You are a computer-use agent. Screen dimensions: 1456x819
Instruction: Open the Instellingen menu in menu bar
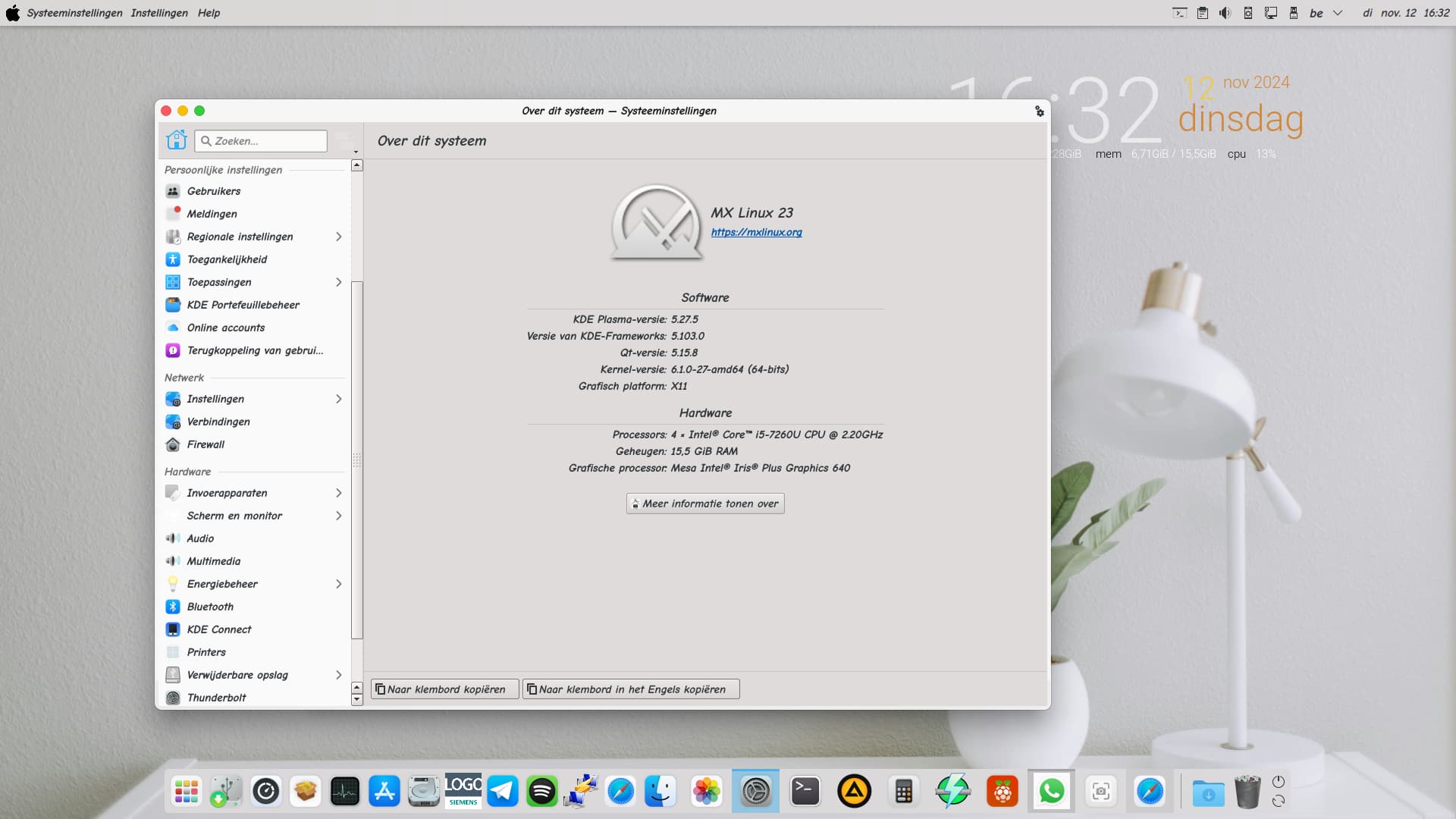(159, 13)
